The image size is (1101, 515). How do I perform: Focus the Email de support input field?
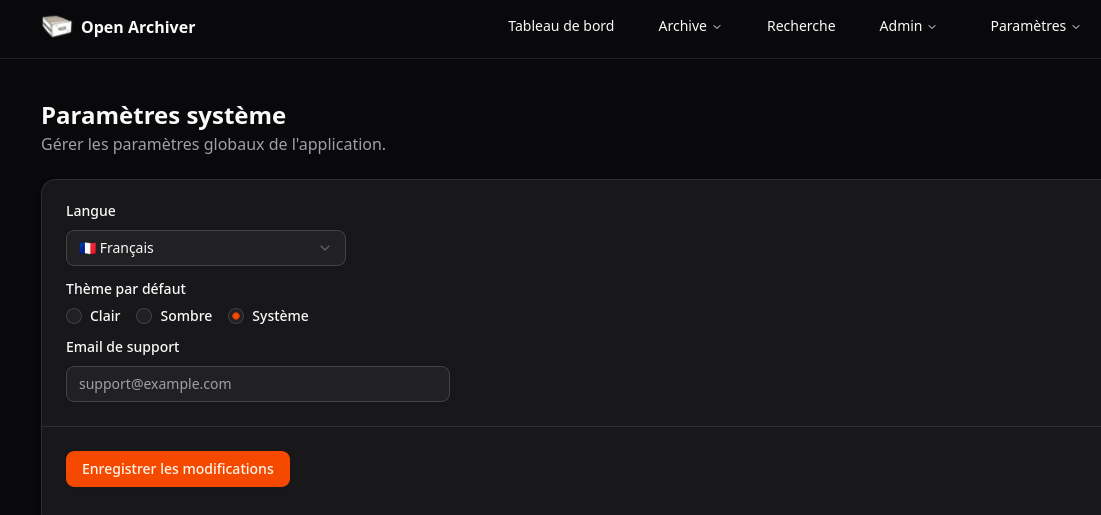click(x=257, y=384)
